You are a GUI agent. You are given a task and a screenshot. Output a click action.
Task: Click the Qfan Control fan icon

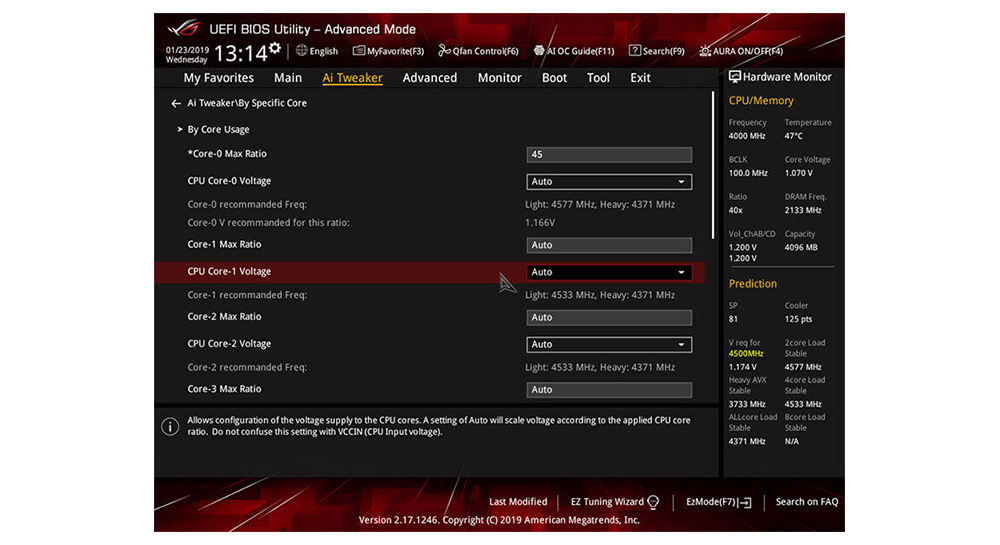click(x=444, y=50)
